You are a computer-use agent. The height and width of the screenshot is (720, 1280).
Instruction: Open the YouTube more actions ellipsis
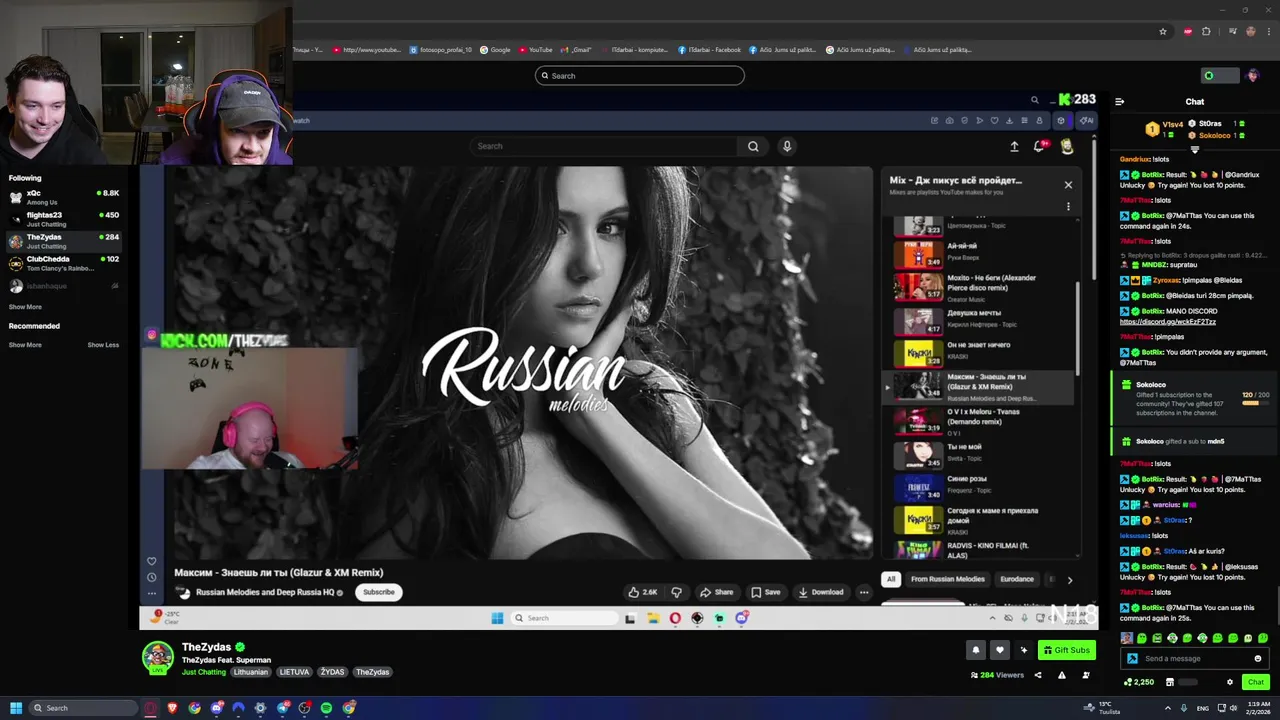[864, 592]
